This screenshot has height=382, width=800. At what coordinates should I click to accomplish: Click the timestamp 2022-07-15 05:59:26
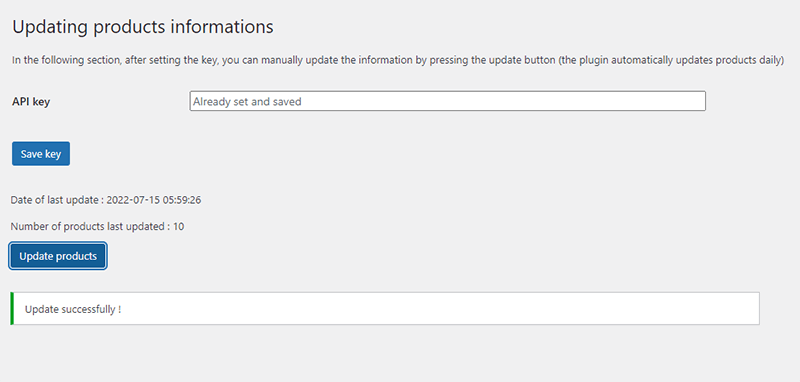[x=154, y=200]
